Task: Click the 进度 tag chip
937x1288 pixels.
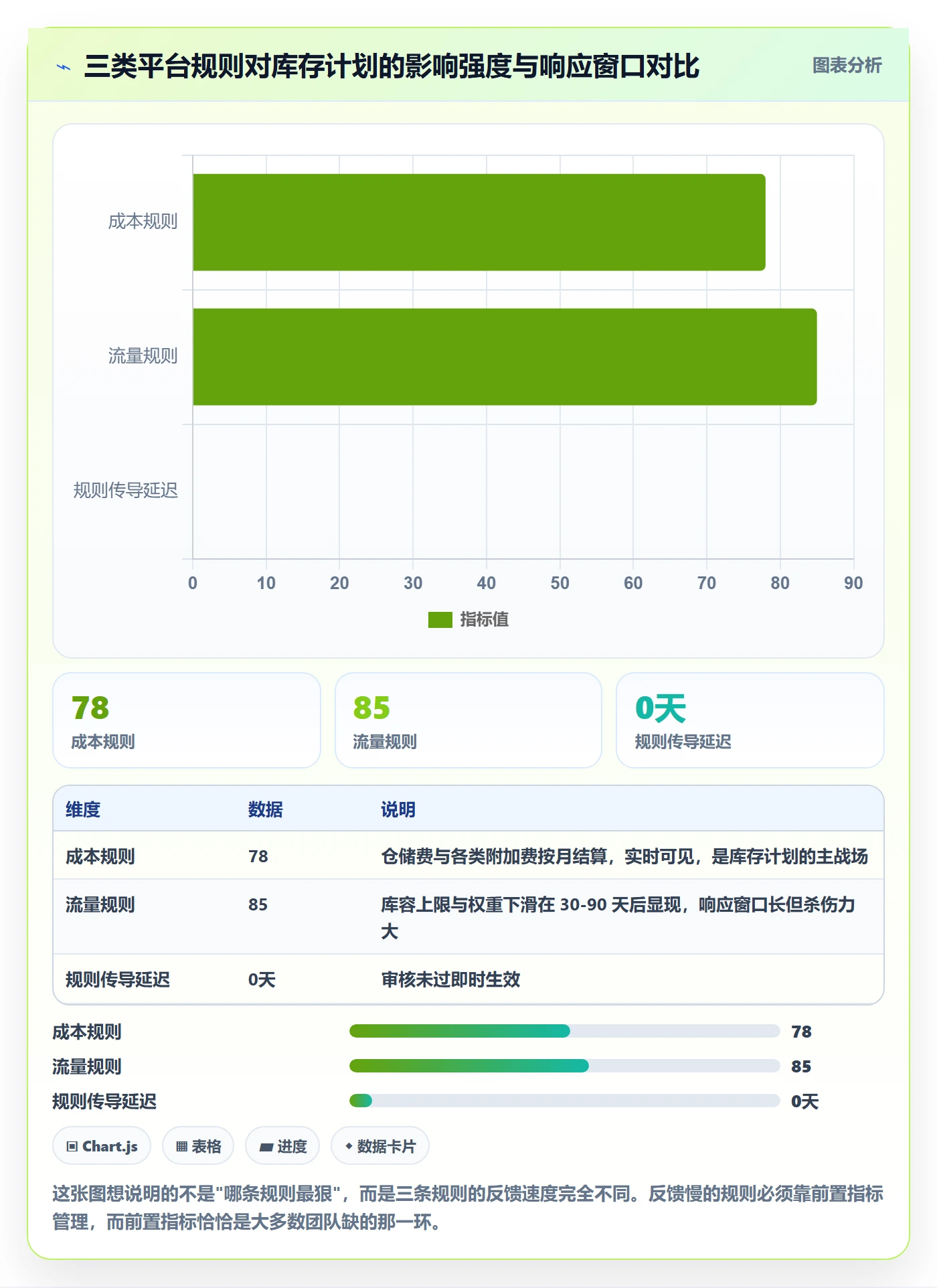Action: (x=282, y=1146)
